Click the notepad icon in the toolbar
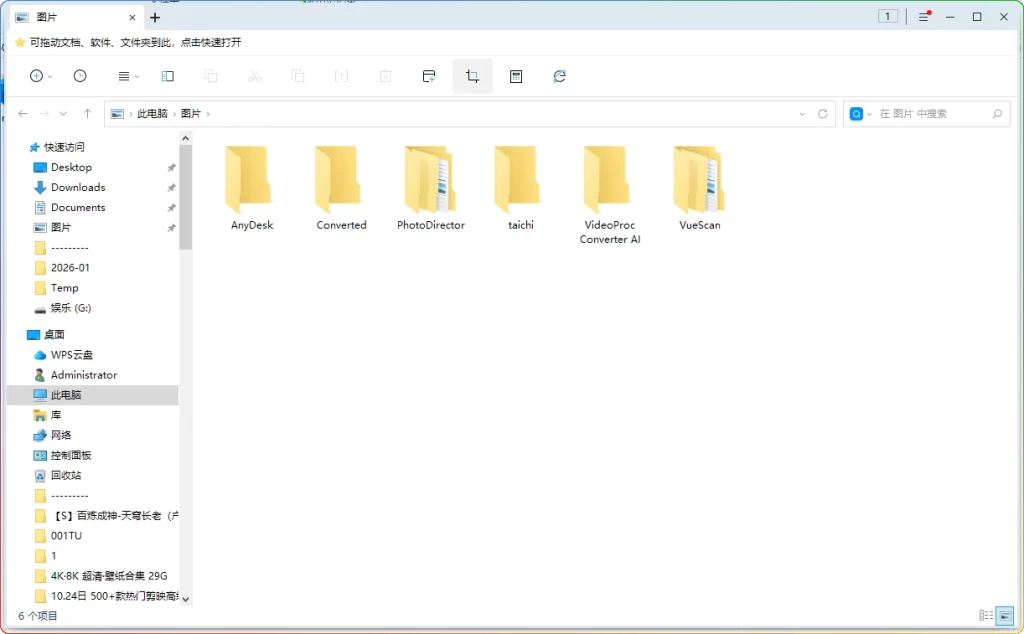This screenshot has height=634, width=1024. pyautogui.click(x=516, y=76)
